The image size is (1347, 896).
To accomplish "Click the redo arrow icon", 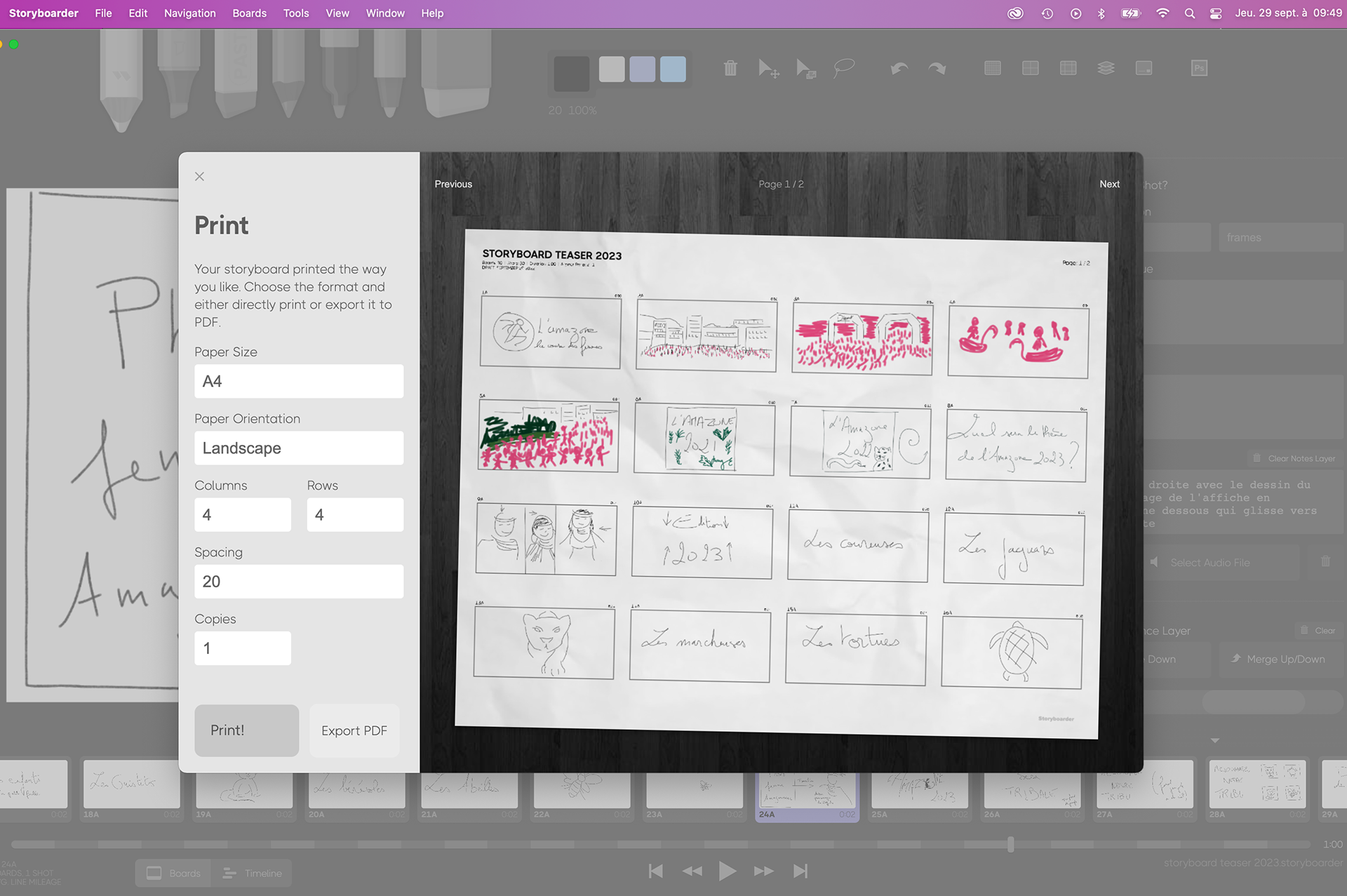I will pyautogui.click(x=937, y=68).
